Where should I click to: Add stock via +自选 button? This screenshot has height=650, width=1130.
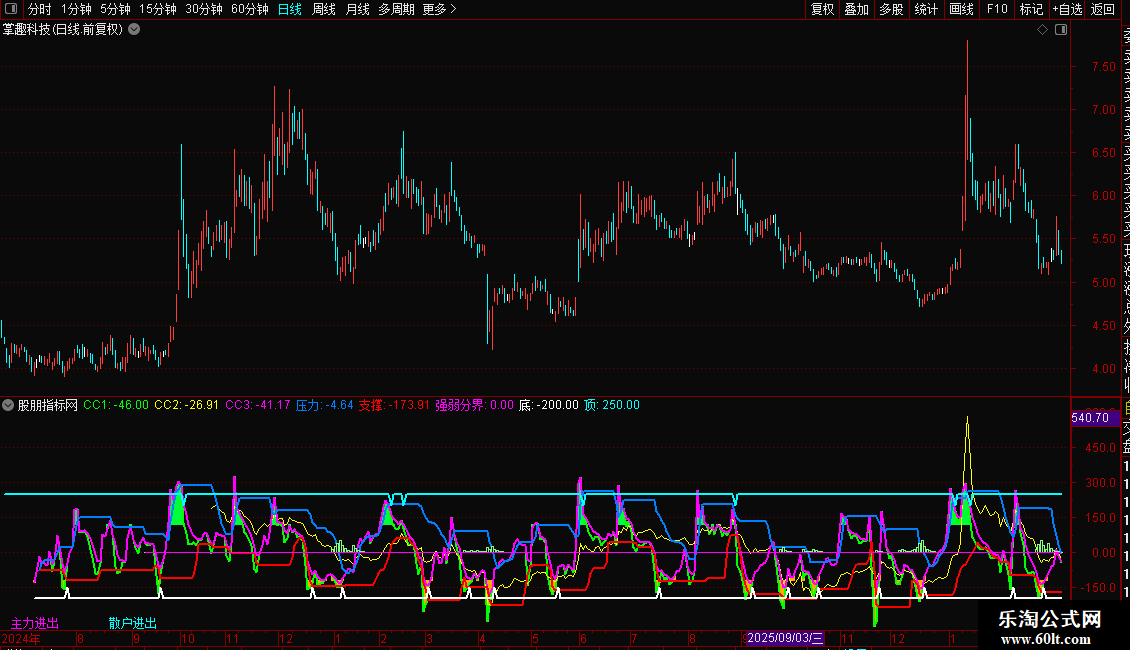[x=1066, y=9]
